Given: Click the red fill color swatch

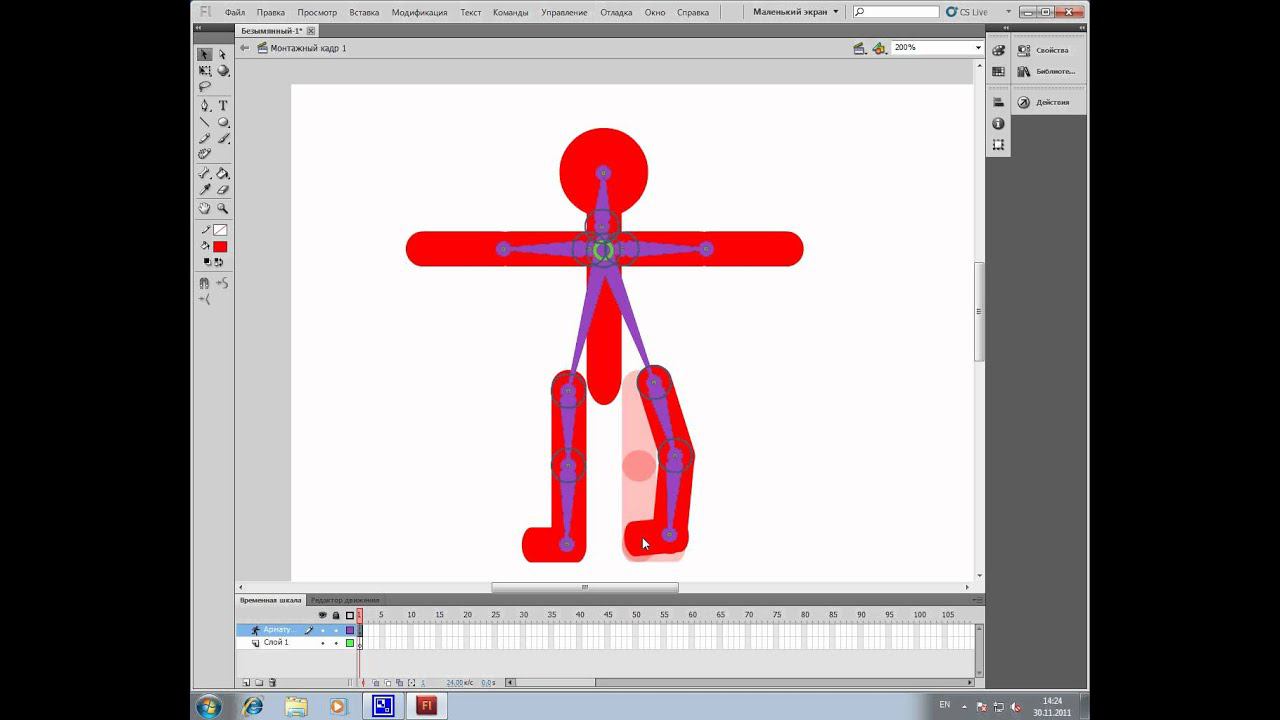Looking at the screenshot, I should [x=220, y=247].
